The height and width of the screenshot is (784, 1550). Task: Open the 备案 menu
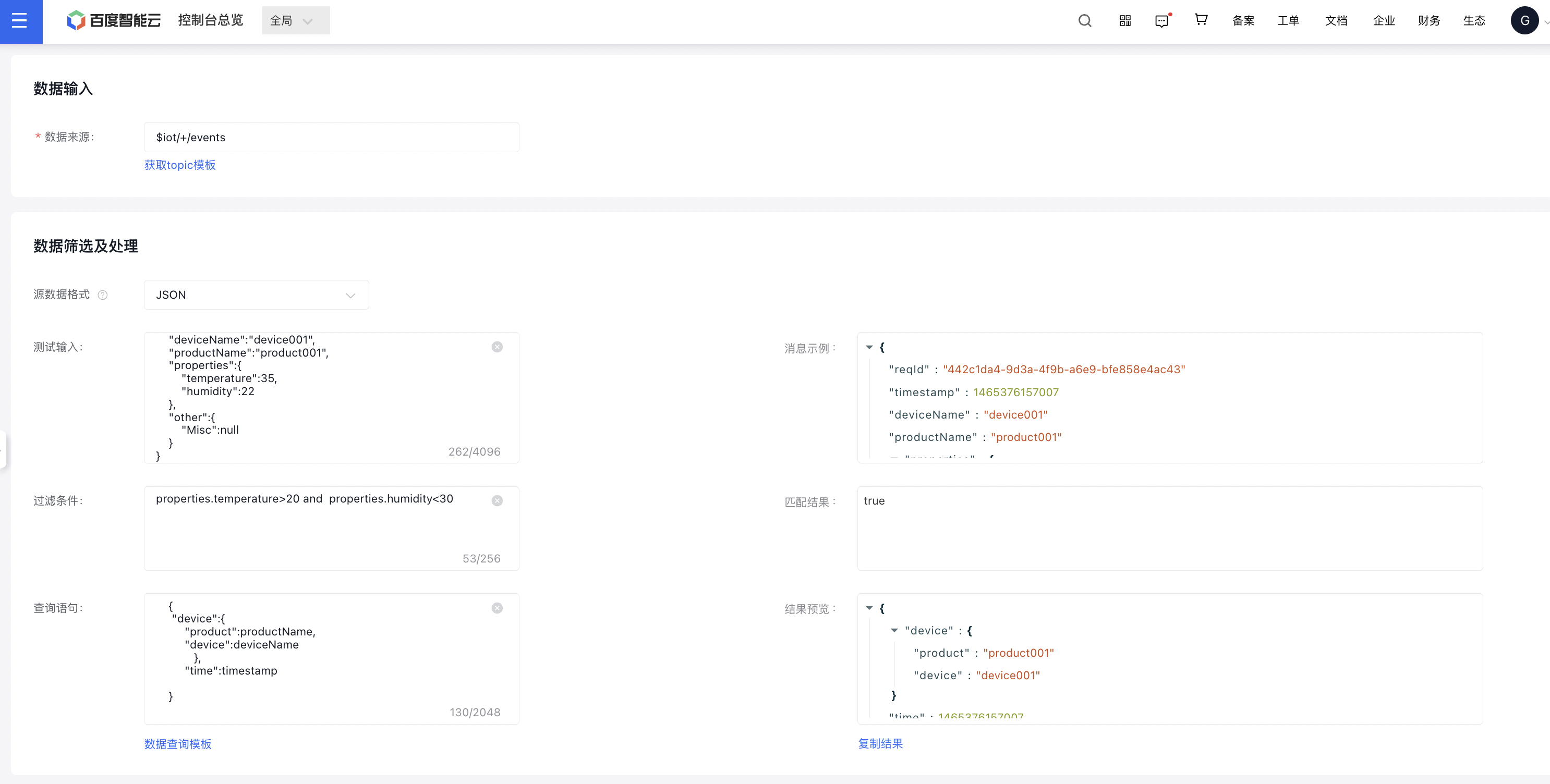[1243, 21]
